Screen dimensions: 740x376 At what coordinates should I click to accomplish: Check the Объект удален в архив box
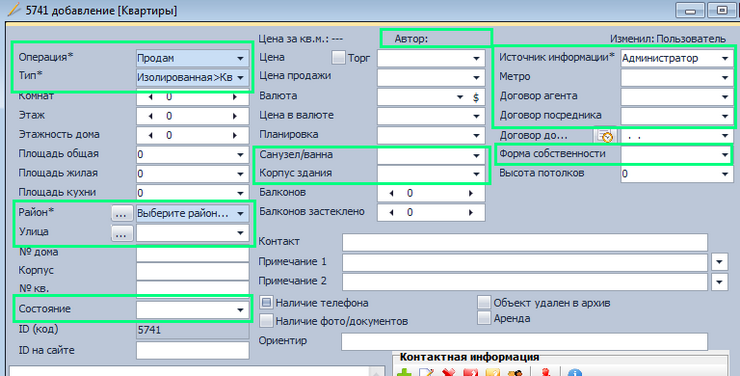pyautogui.click(x=484, y=302)
